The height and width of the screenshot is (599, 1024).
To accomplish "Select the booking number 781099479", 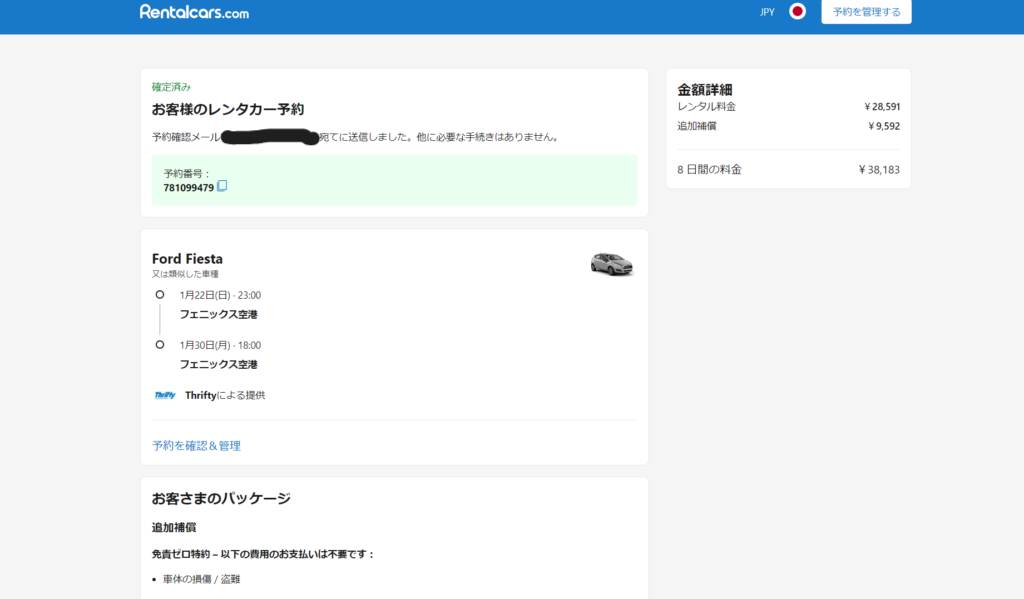I will pos(188,187).
